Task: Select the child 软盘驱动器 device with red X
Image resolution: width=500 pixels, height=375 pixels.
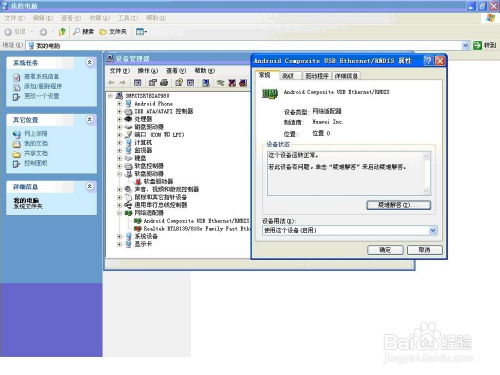Action: (x=158, y=181)
